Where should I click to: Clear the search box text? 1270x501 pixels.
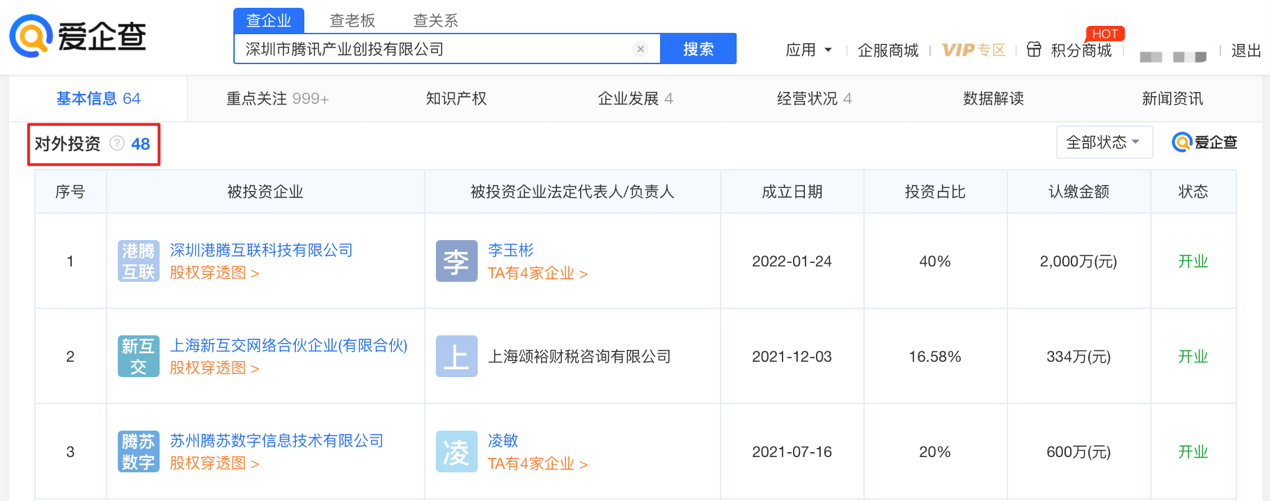pos(641,49)
